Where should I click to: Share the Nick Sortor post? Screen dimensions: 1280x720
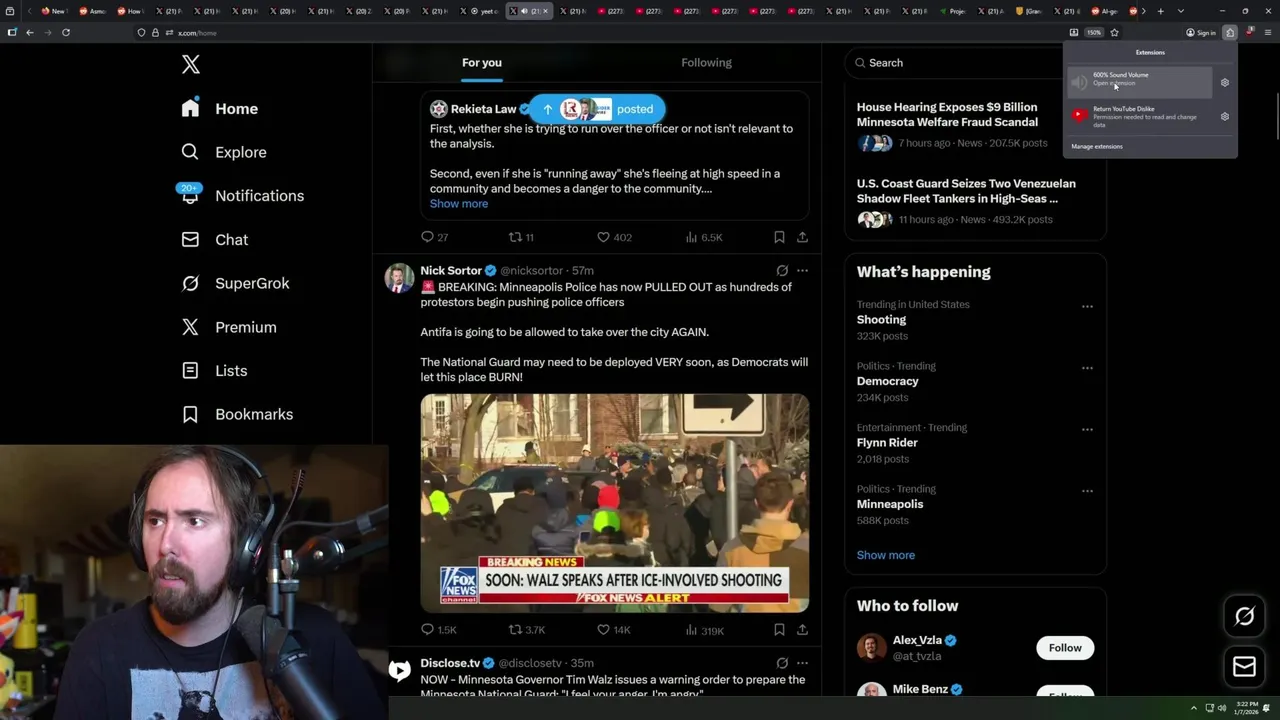802,630
